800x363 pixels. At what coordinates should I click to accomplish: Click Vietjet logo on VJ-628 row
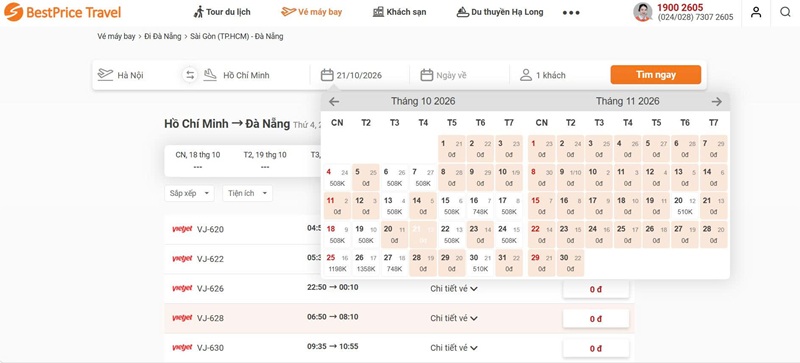(x=182, y=318)
